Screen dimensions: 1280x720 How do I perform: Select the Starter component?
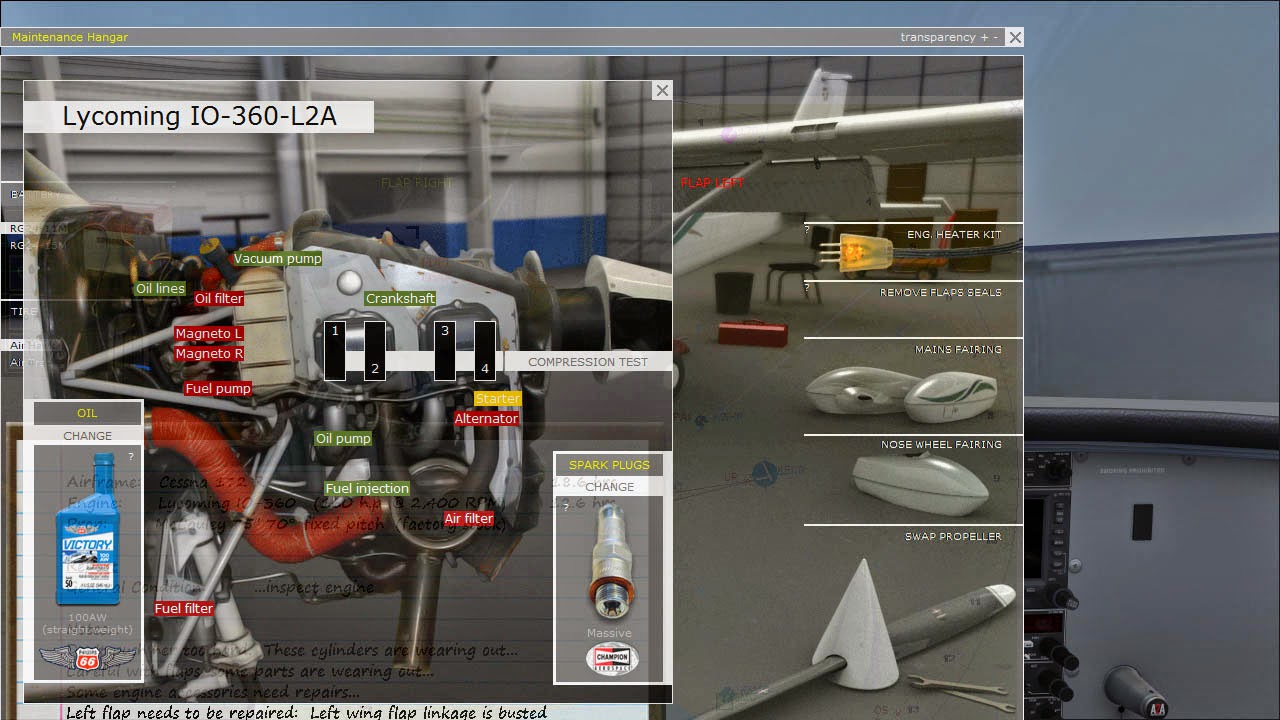(498, 399)
